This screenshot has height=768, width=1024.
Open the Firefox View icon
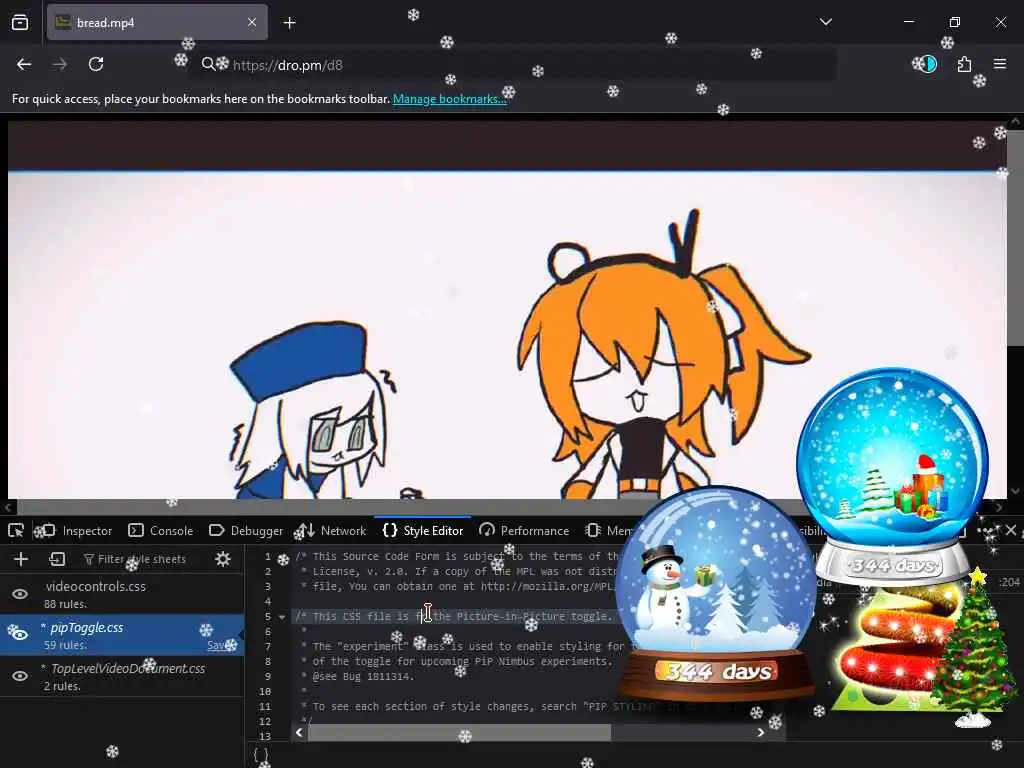(20, 22)
